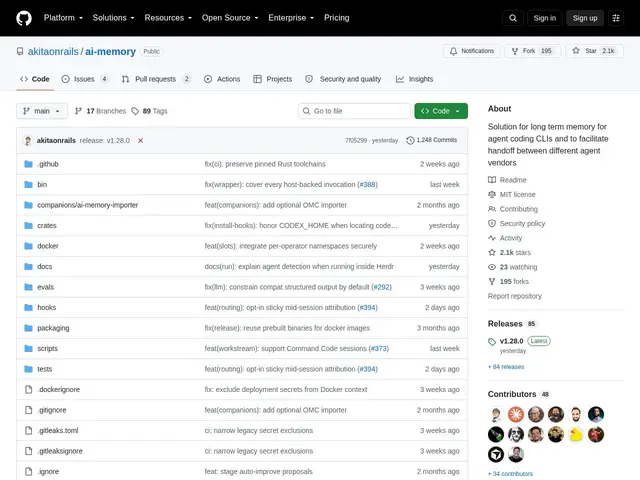
Task: Open the + 34 contributors link
Action: click(x=510, y=474)
